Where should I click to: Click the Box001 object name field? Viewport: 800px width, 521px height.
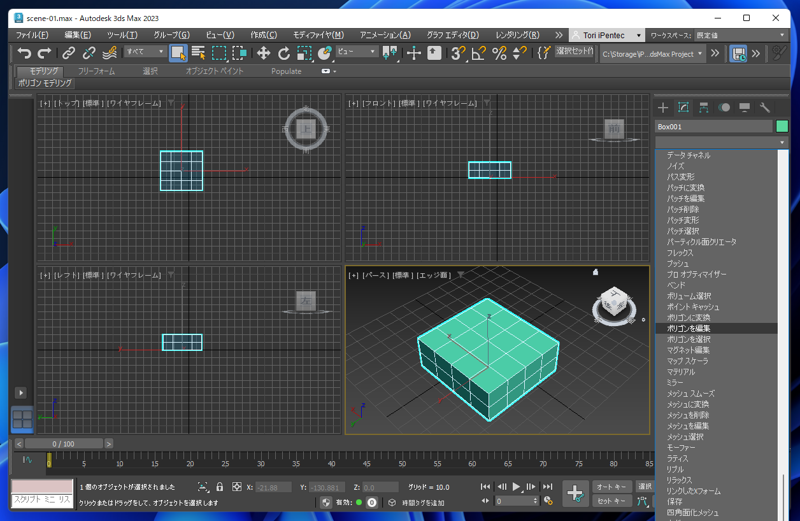(713, 127)
